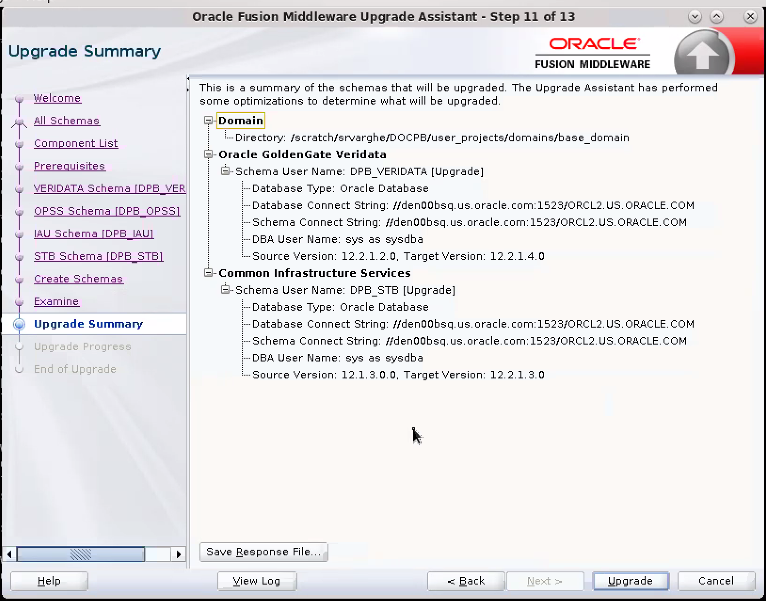Open the Create Schemas step
766x601 pixels.
78,279
